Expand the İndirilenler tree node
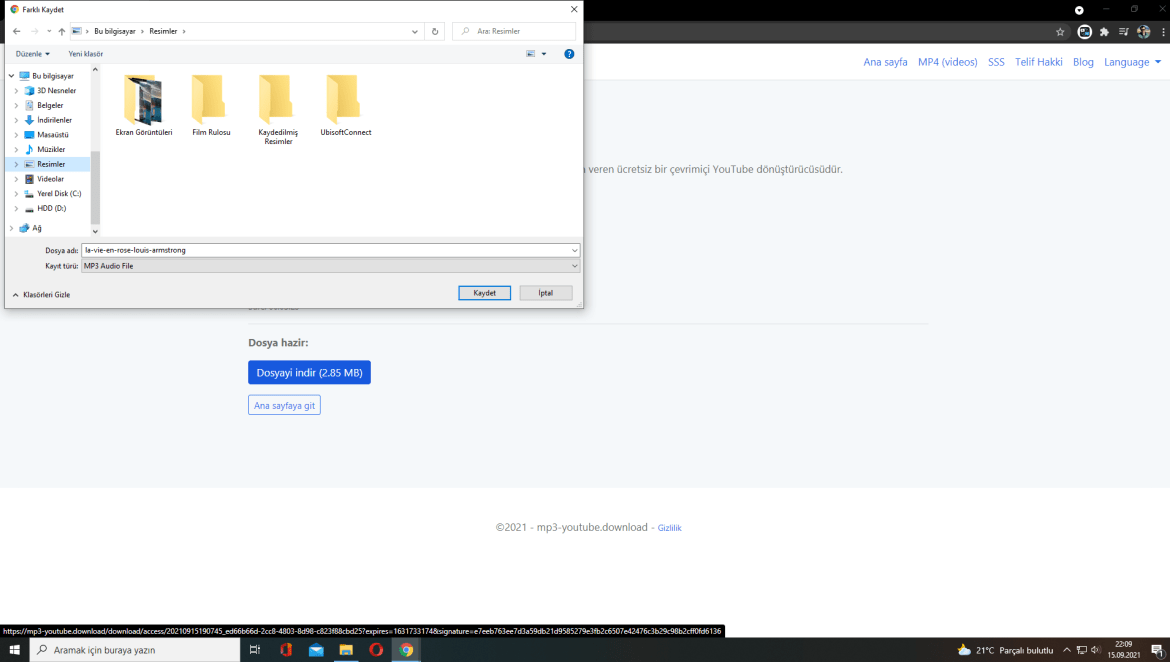Screen dimensions: 1170x662 pyautogui.click(x=16, y=120)
